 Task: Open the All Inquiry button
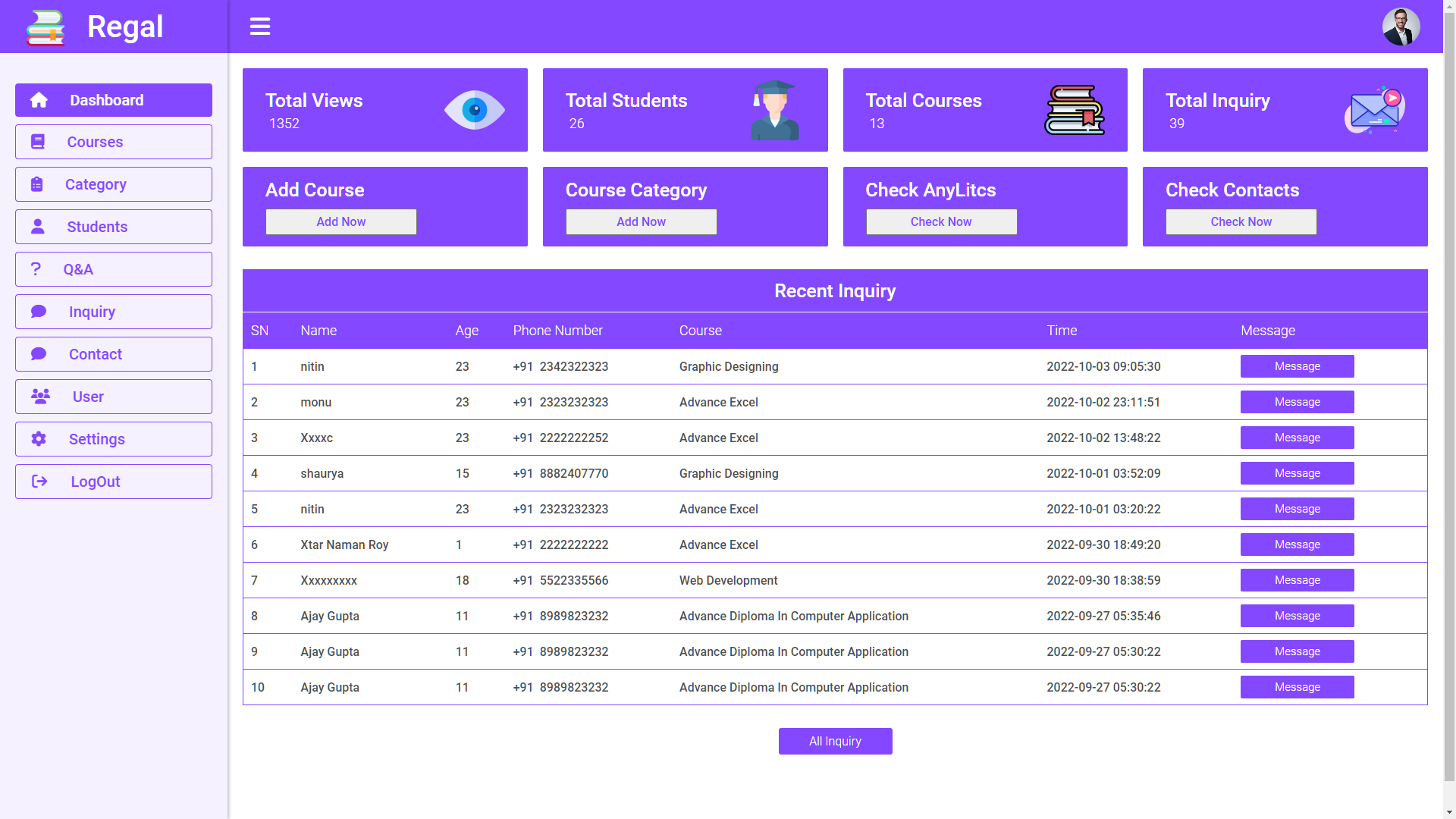[835, 741]
